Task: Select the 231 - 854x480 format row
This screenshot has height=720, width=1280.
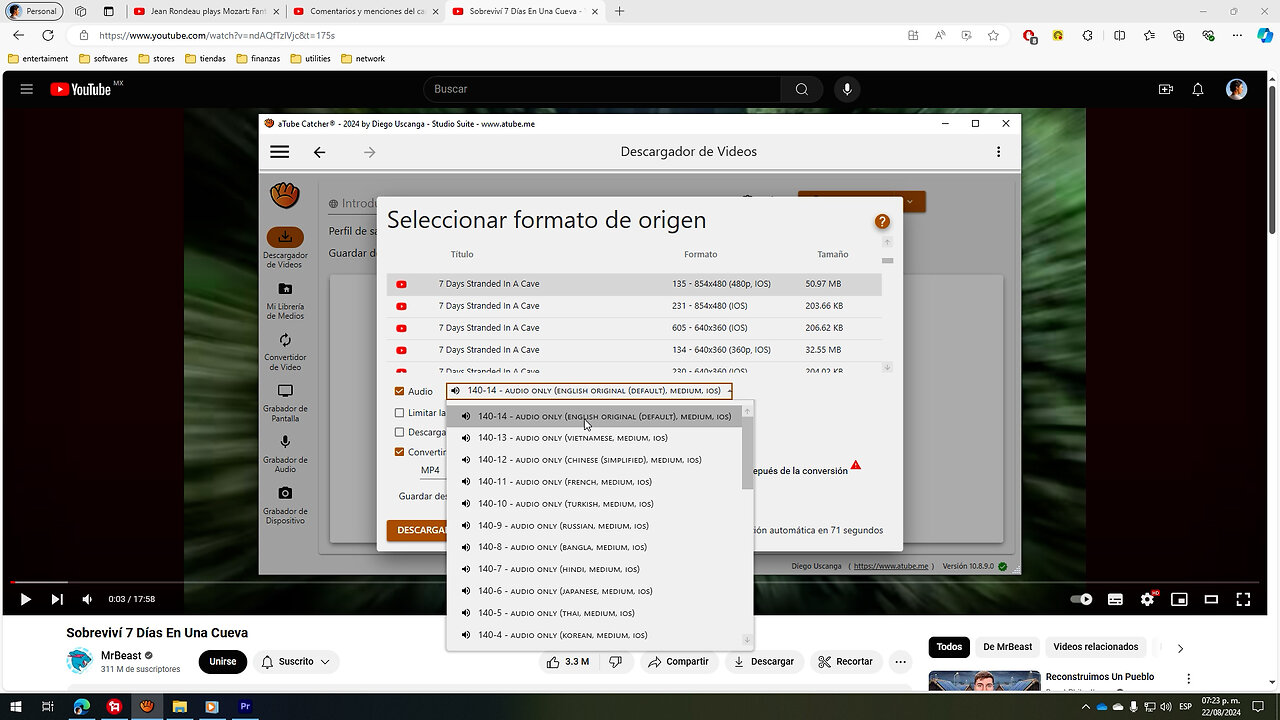Action: click(634, 306)
